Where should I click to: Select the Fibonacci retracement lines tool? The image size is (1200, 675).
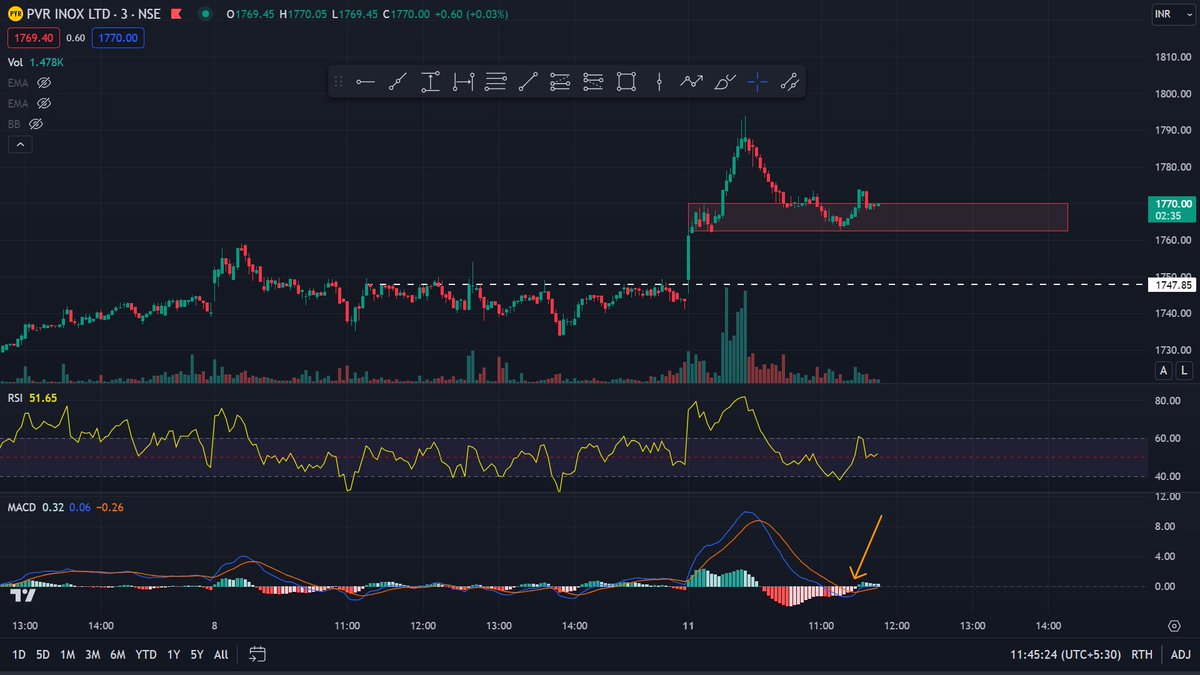point(495,82)
